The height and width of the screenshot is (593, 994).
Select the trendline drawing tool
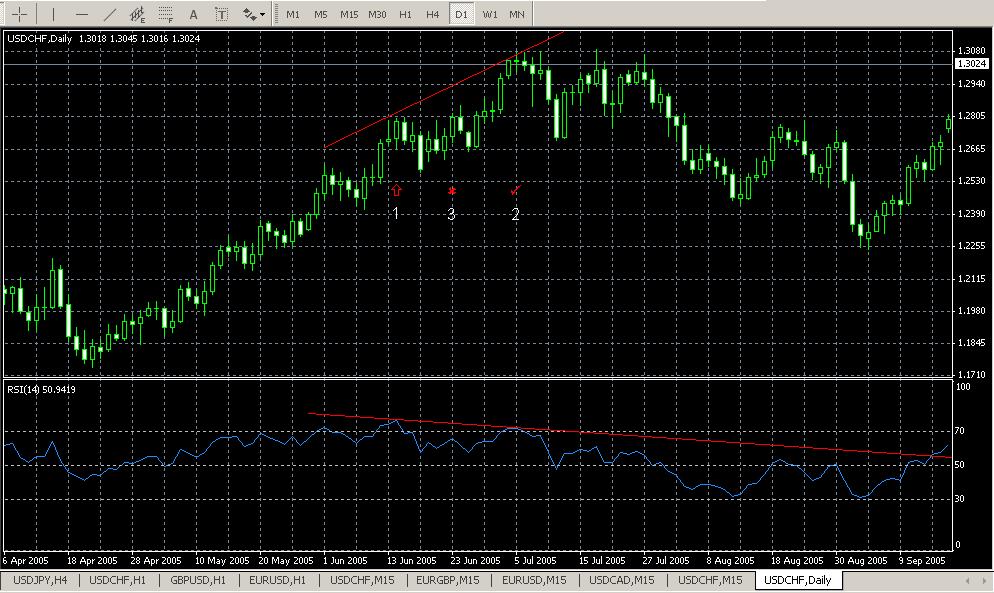[x=110, y=14]
